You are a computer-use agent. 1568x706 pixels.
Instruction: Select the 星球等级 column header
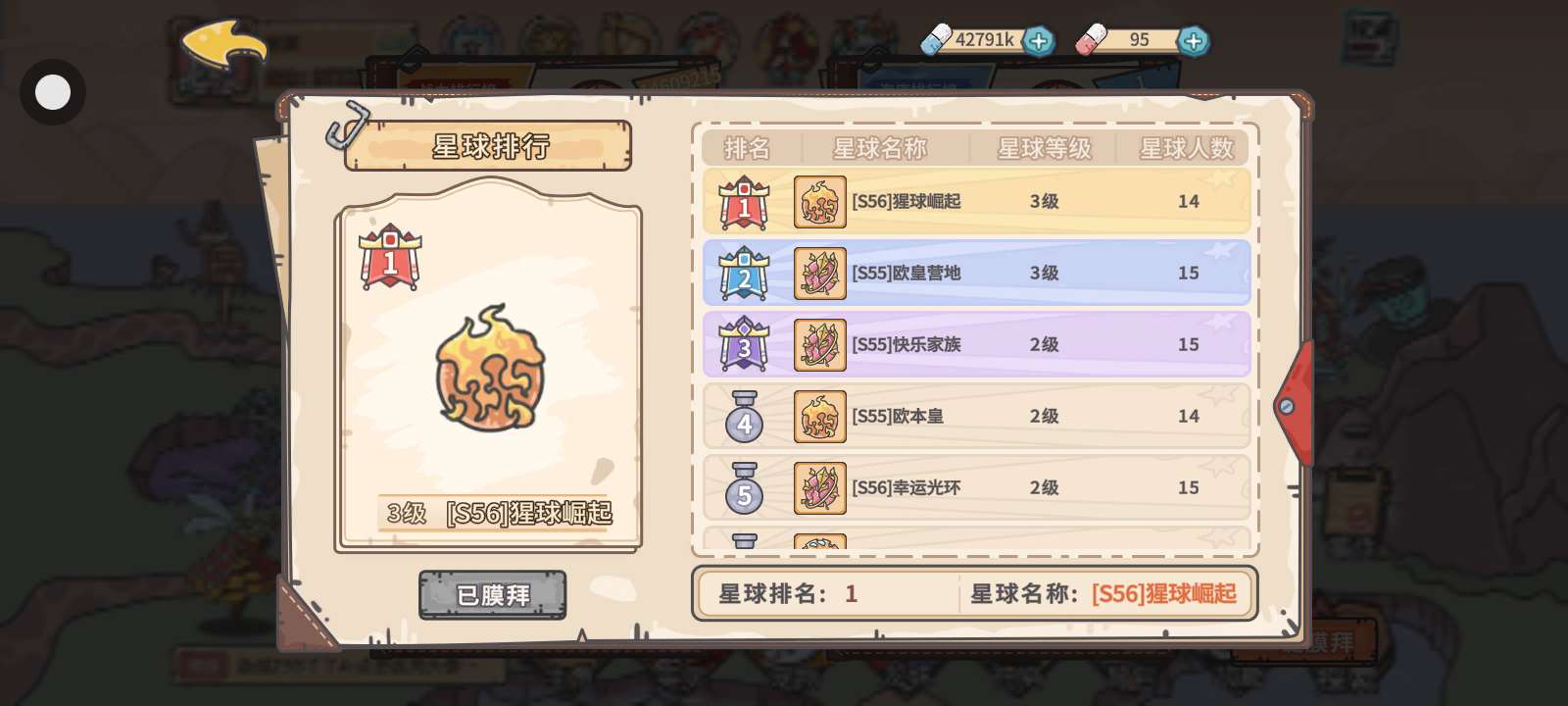click(x=1044, y=148)
